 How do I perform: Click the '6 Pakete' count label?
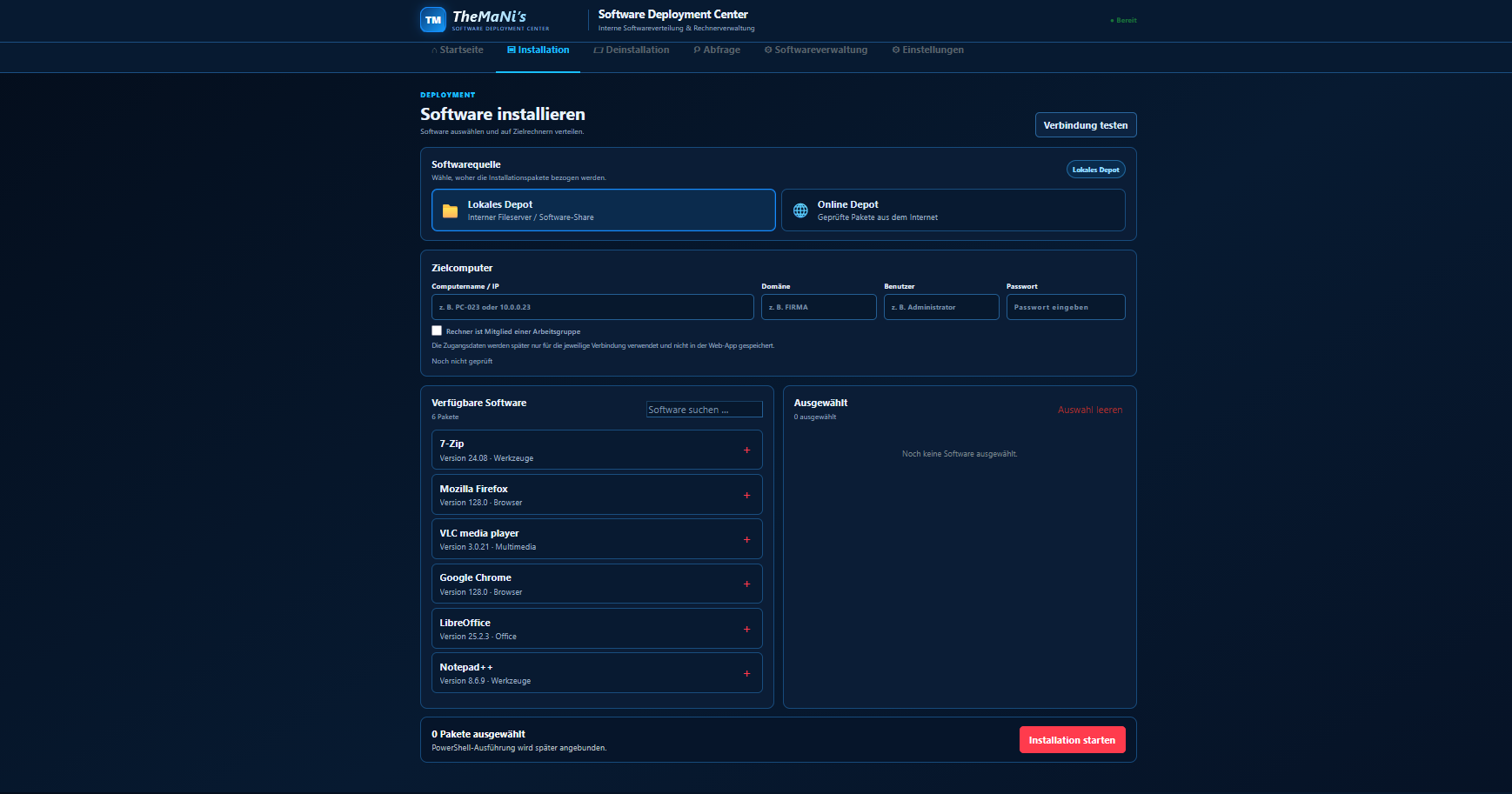coord(445,417)
